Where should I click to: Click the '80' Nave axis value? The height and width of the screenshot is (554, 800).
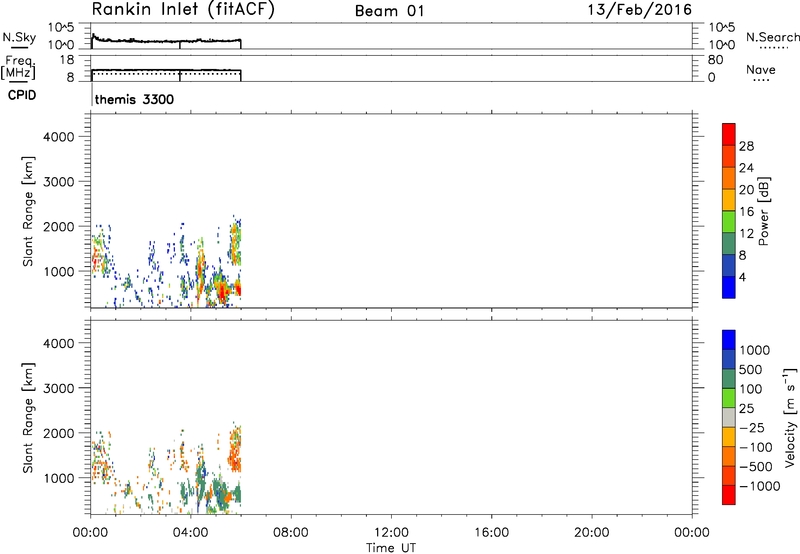(x=715, y=60)
